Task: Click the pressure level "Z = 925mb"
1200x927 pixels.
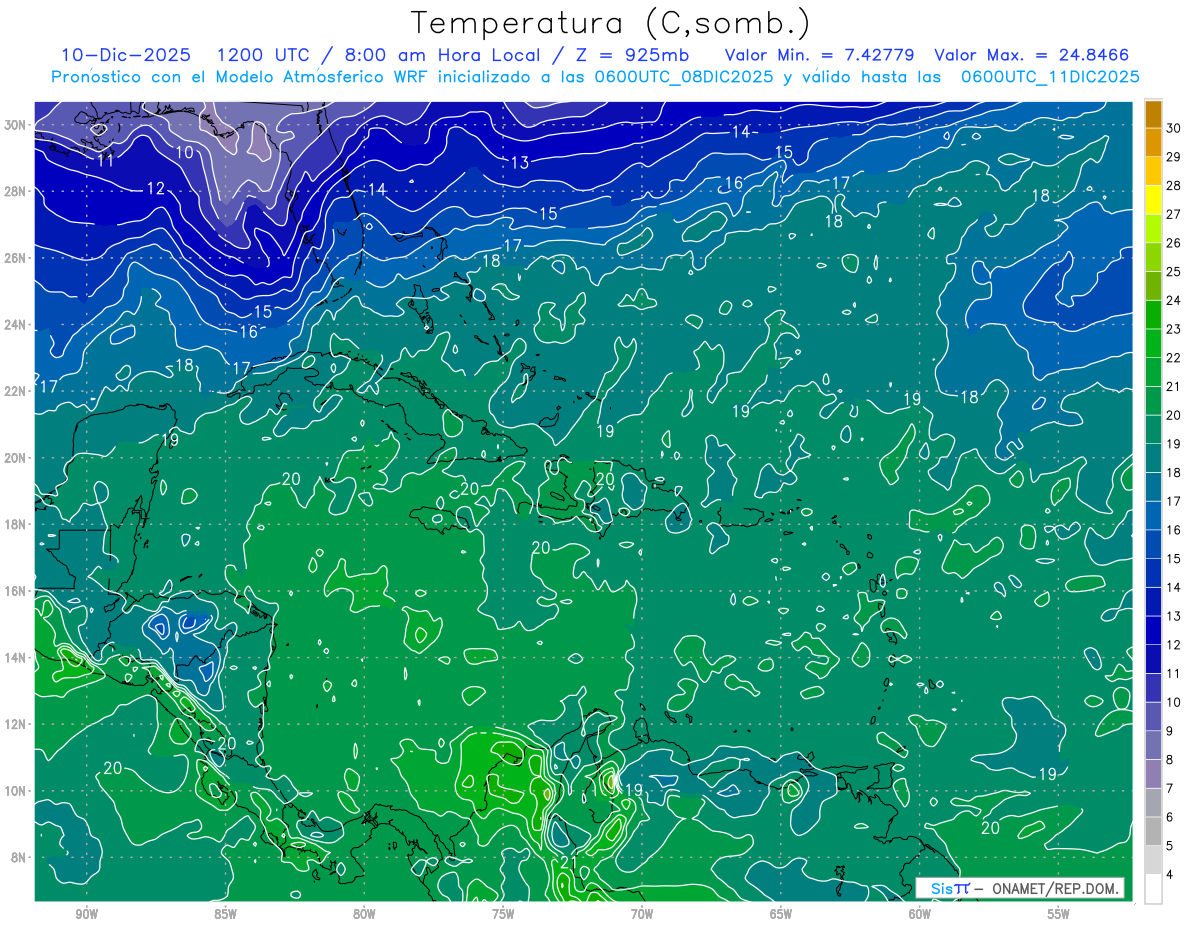Action: pos(627,55)
